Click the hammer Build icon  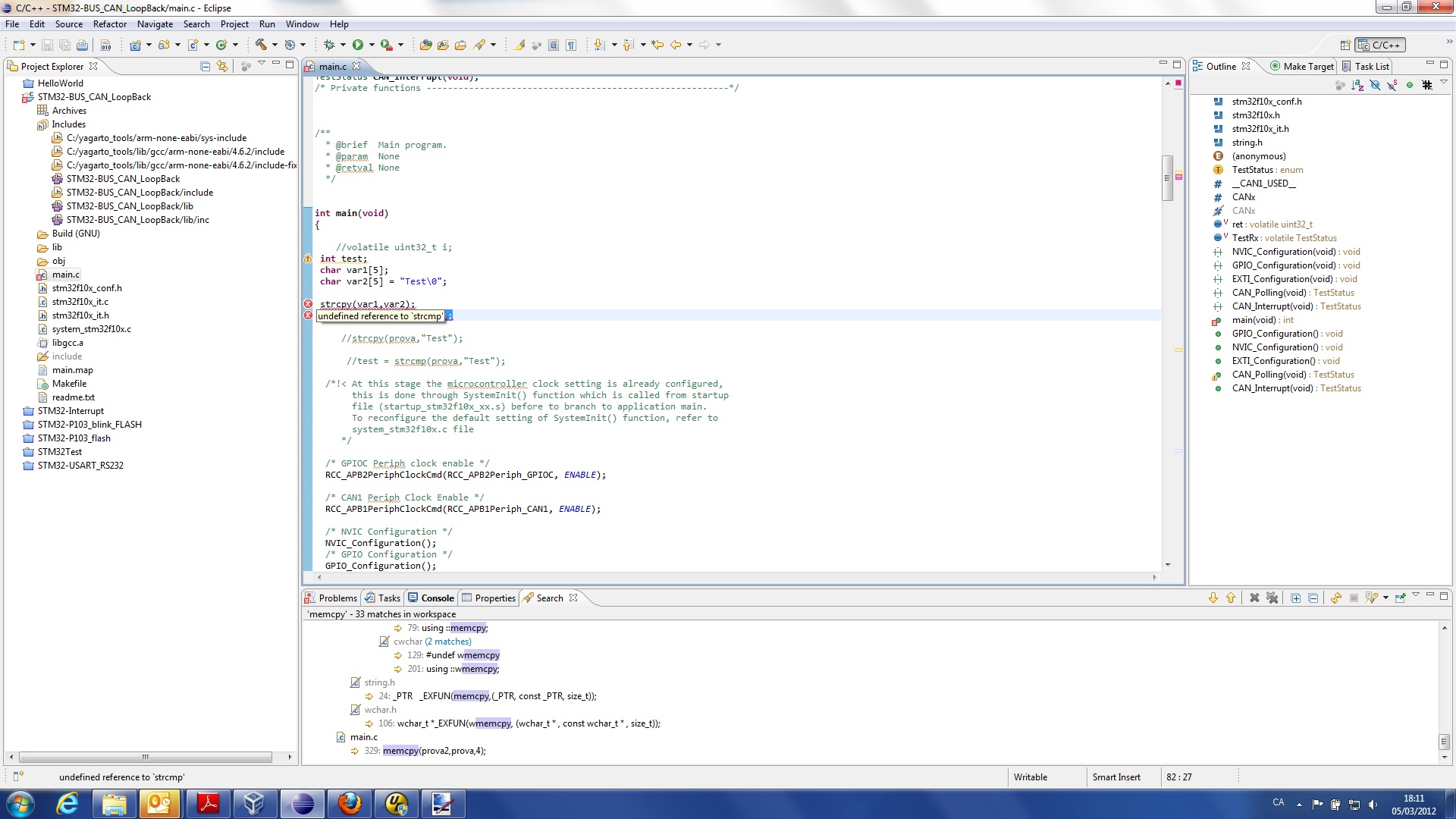tap(261, 44)
